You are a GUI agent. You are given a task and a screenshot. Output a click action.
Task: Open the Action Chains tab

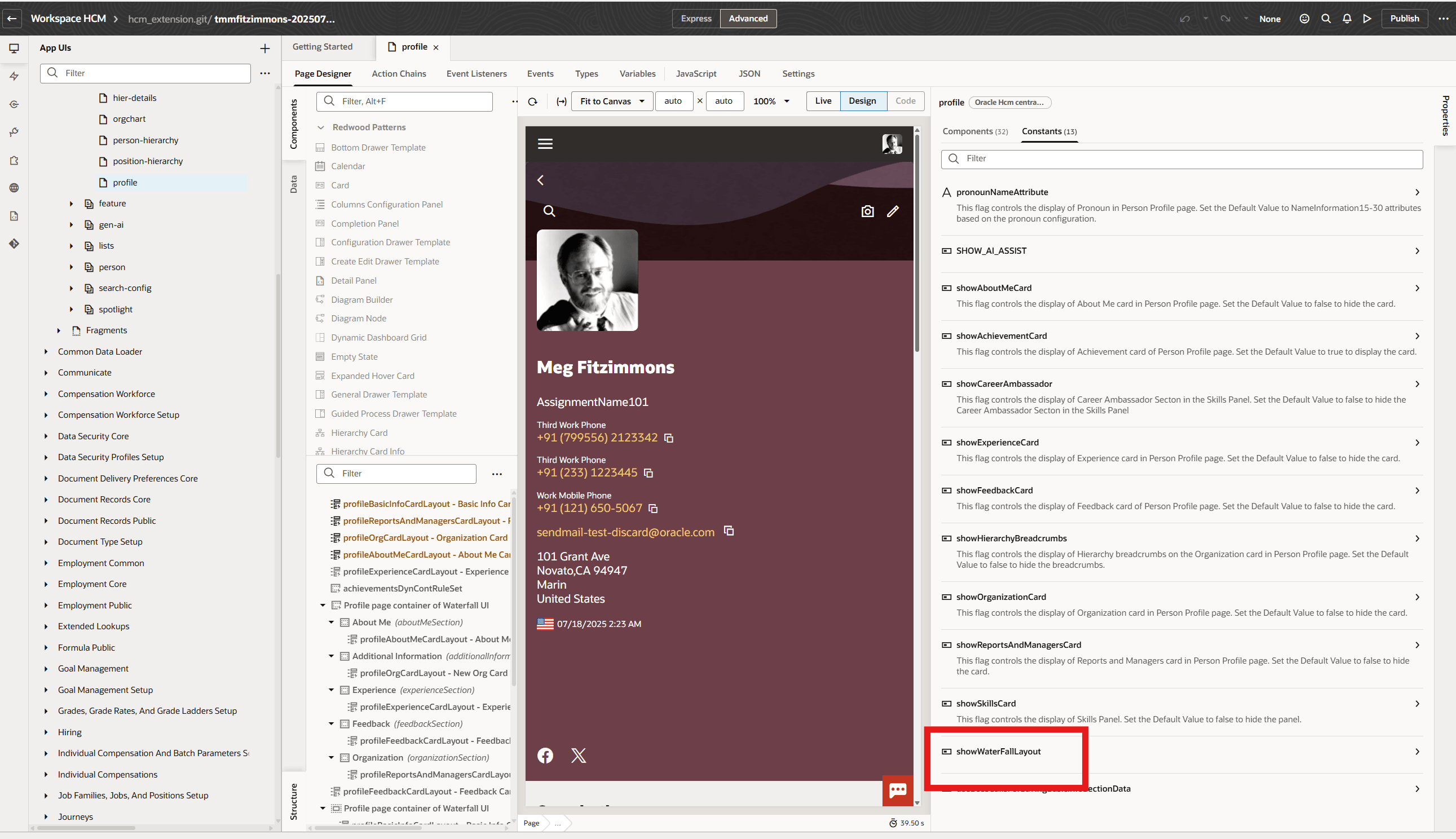tap(399, 74)
